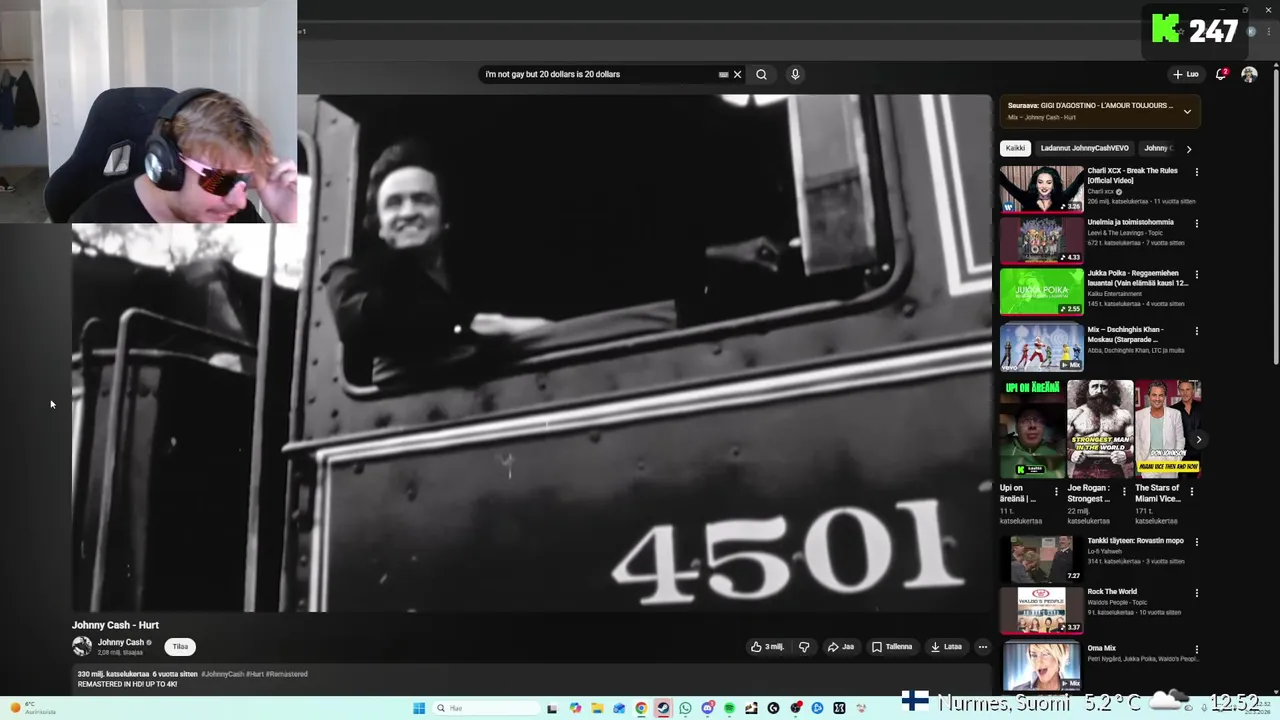Save video with Tallenna button

pos(892,647)
